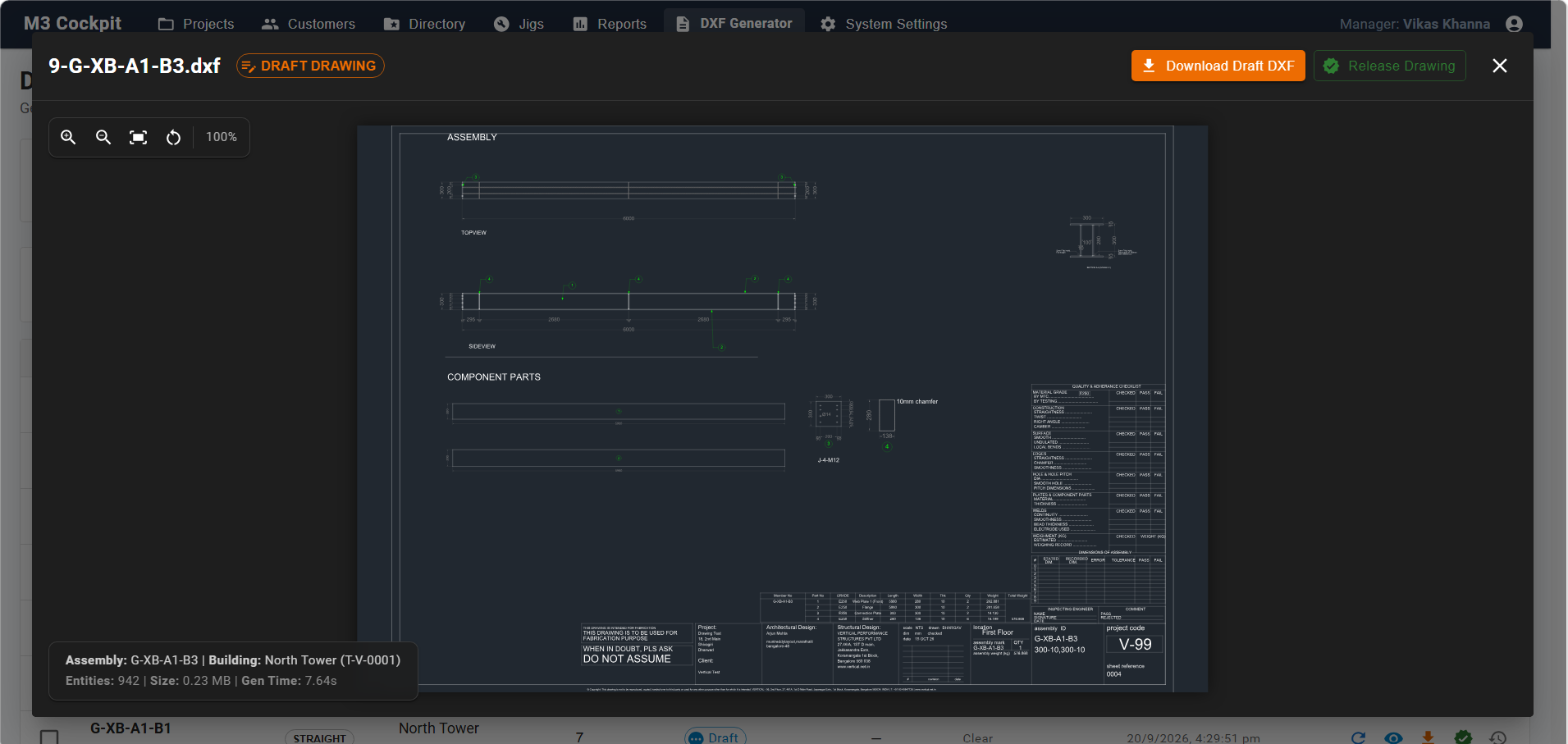The height and width of the screenshot is (744, 1568).
Task: Close the DXF preview dialog
Action: pos(1499,66)
